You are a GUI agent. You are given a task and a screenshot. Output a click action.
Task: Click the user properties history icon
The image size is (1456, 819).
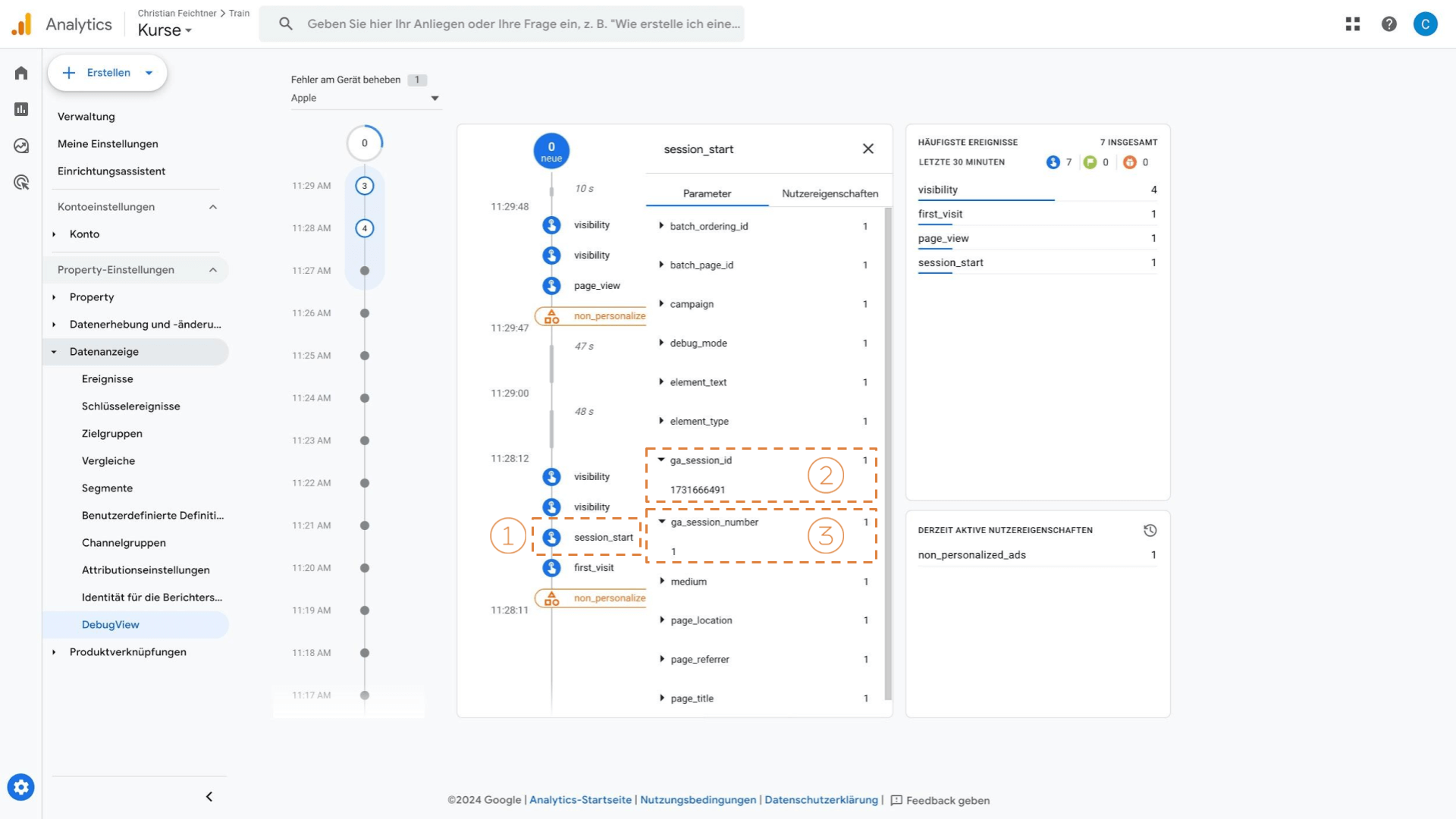[x=1150, y=531]
